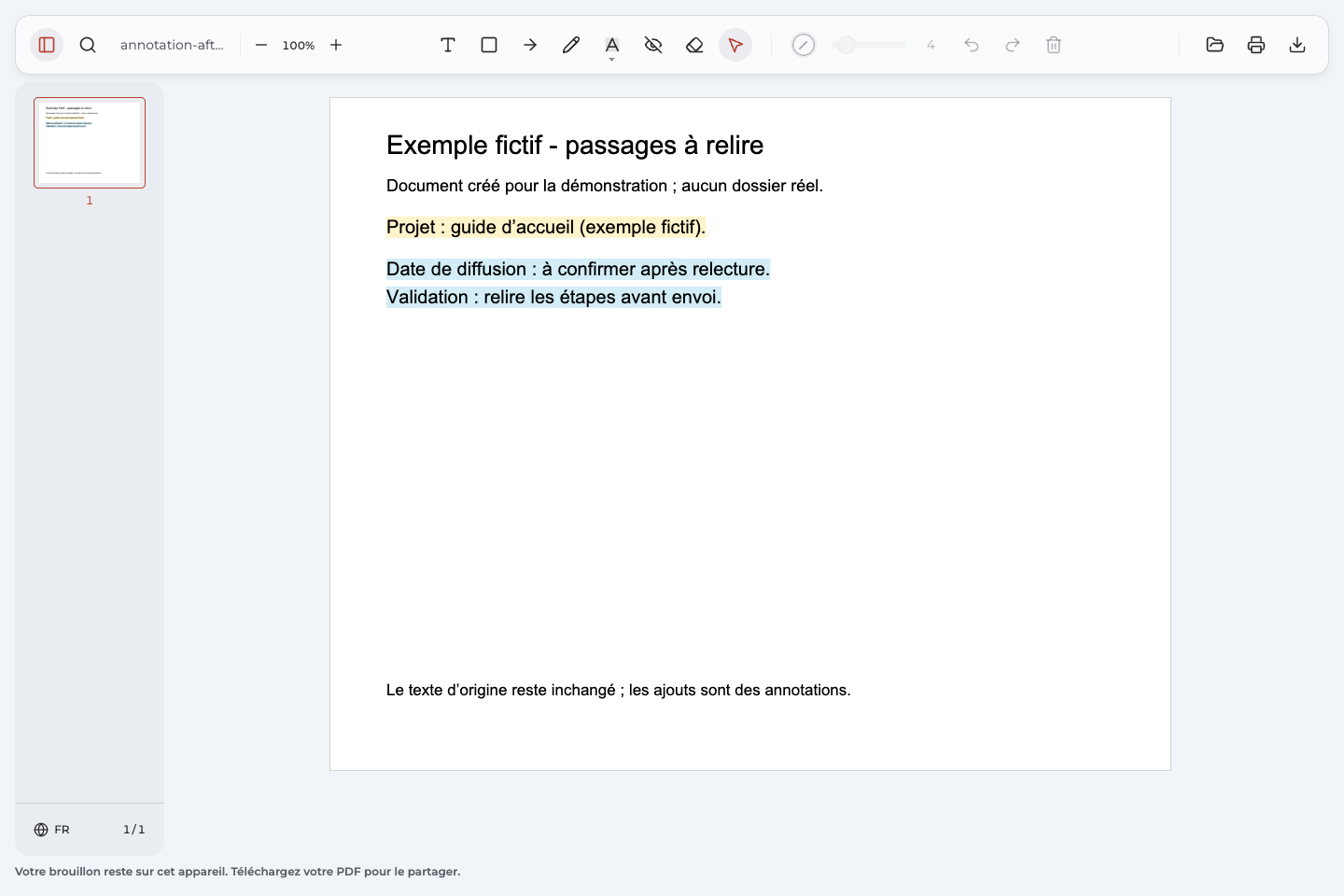
Task: Download the annotated PDF
Action: (x=1297, y=45)
